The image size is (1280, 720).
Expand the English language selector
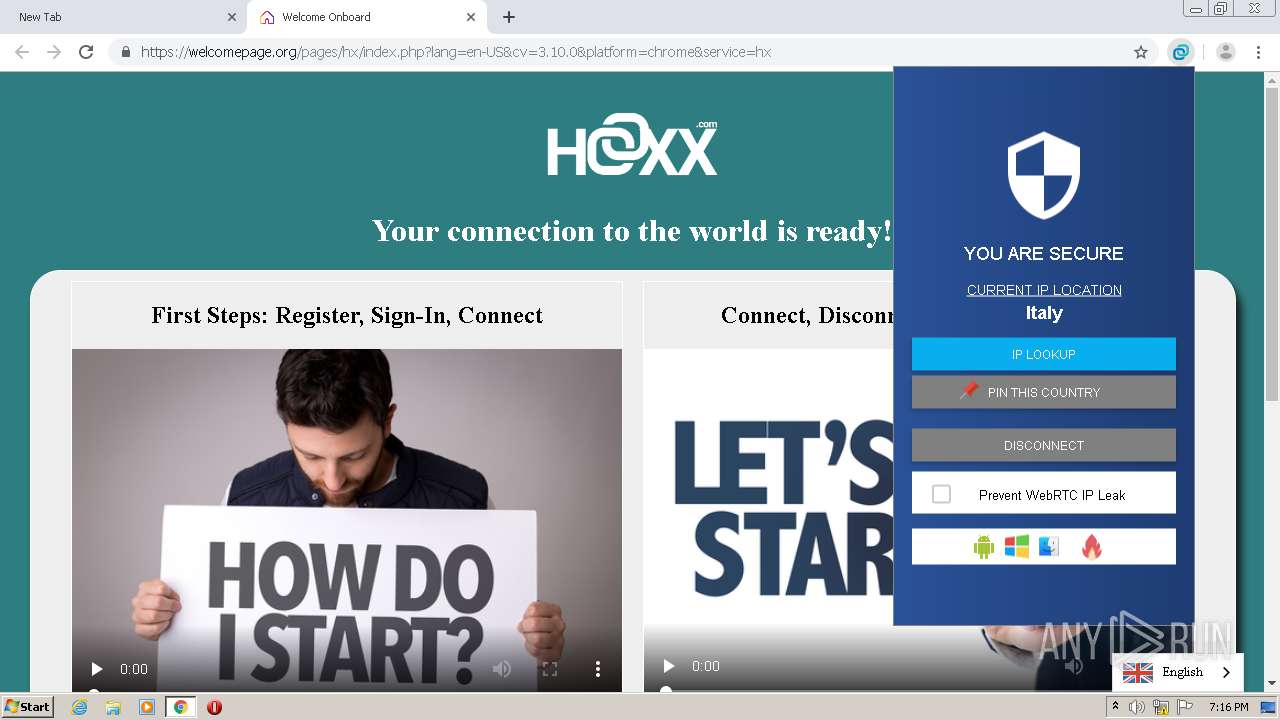(x=1178, y=672)
